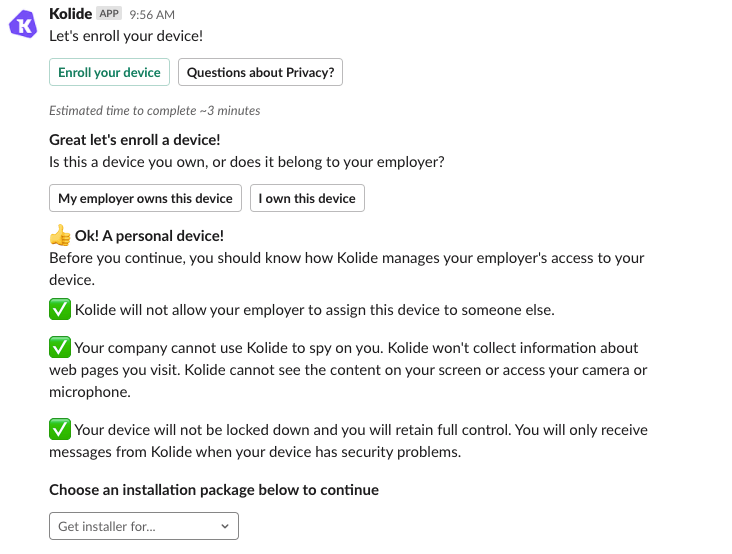This screenshot has height=554, width=732.
Task: Click the Kolide sender name
Action: 70,14
